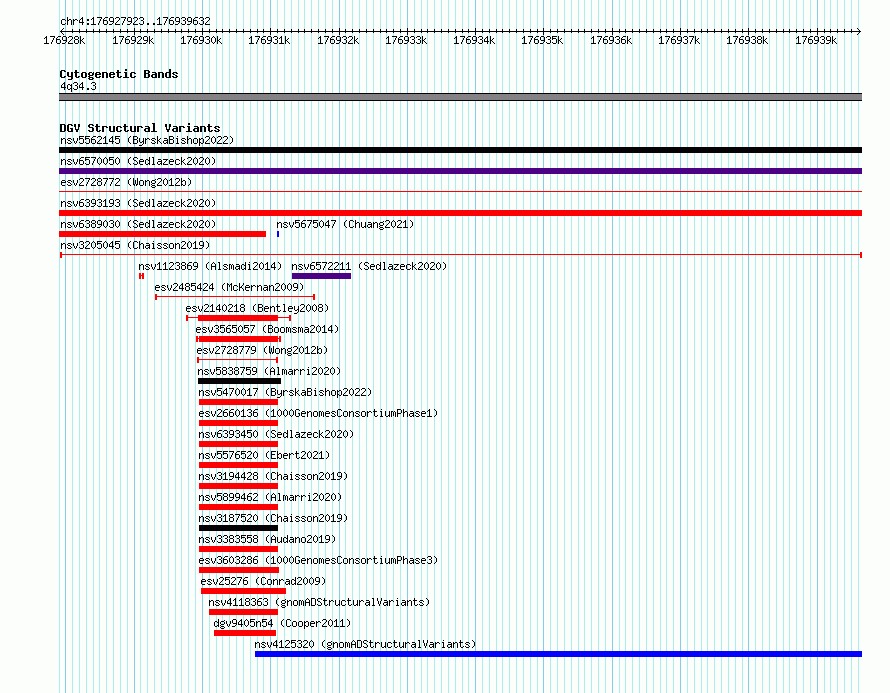
Task: Select the esv25276 red bar
Action: point(244,591)
